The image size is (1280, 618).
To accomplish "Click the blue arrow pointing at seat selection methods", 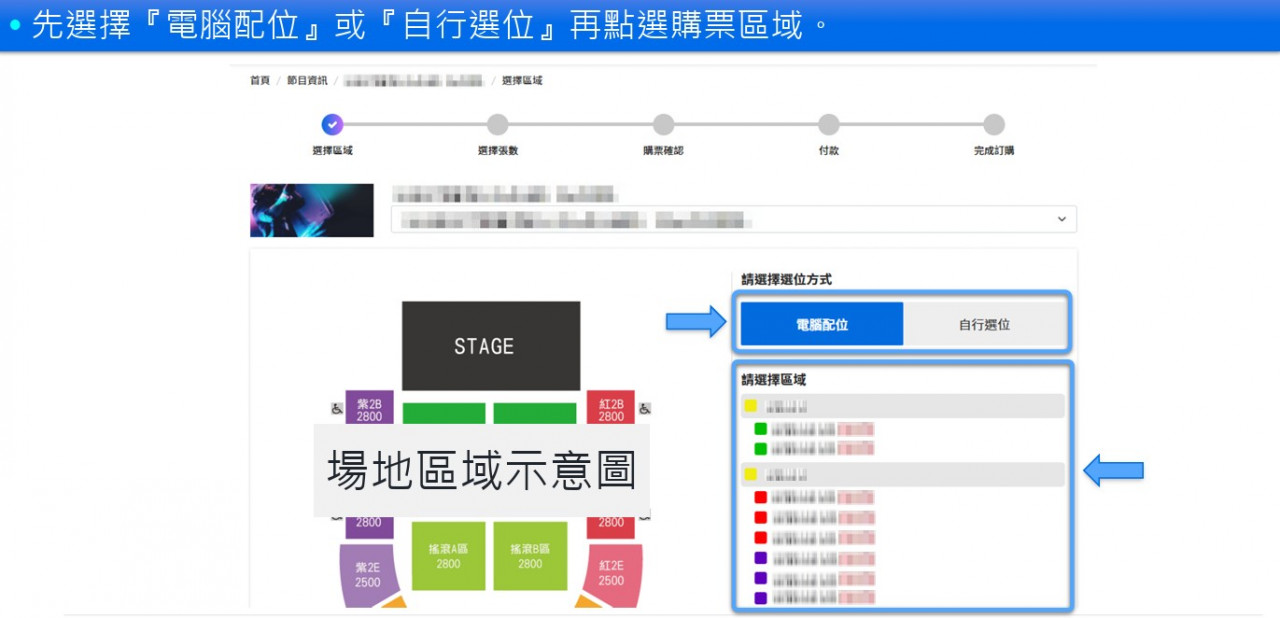I will point(695,322).
